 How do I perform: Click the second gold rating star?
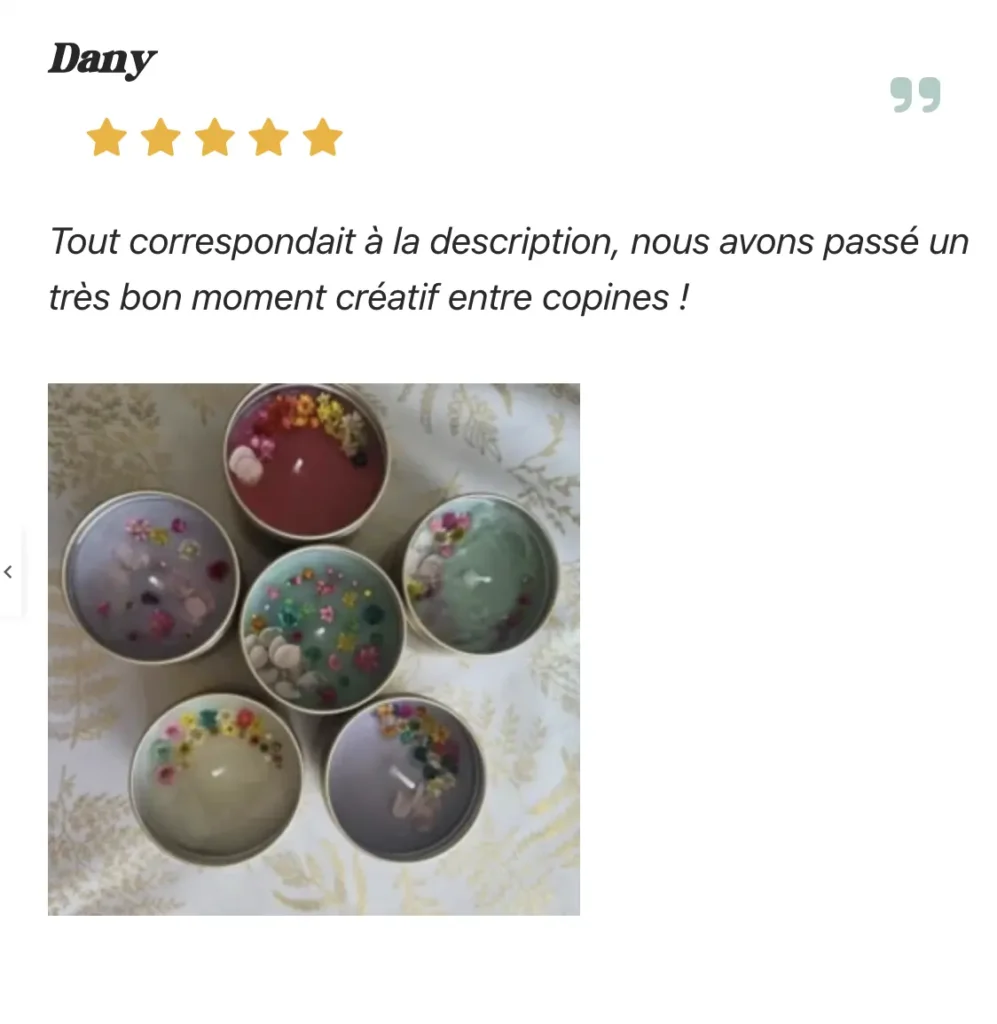[161, 137]
